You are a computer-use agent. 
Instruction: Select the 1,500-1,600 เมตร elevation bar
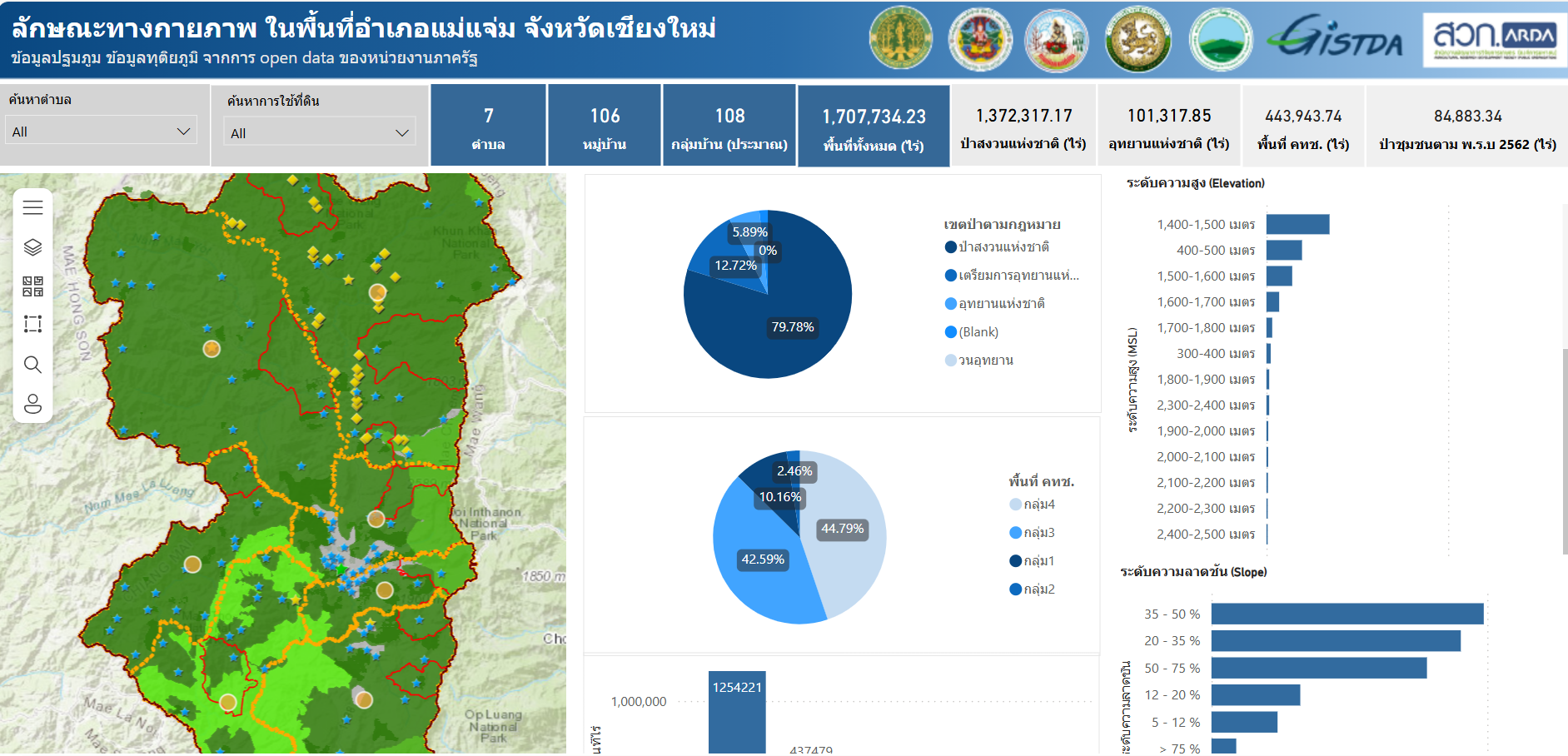tap(1279, 276)
